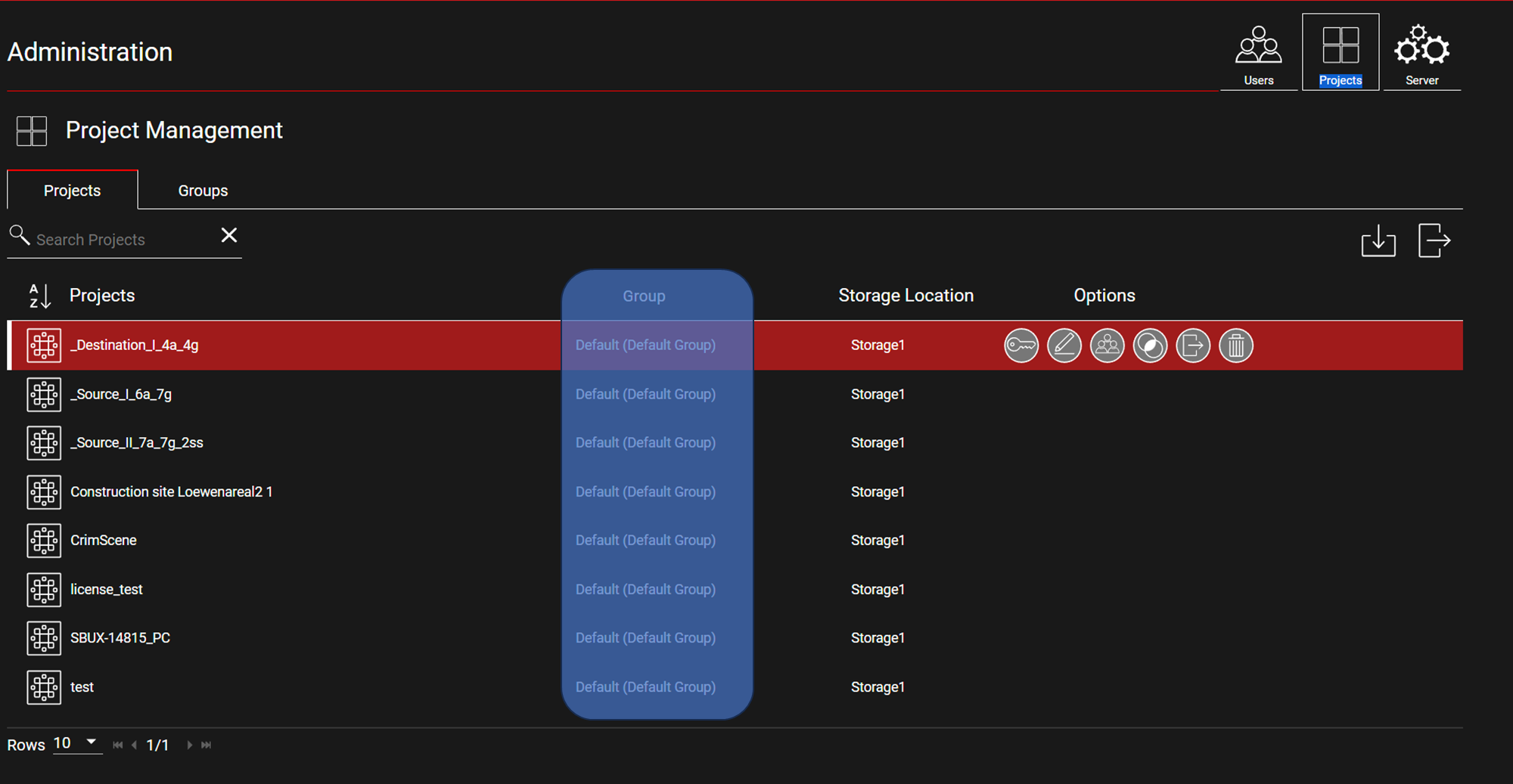Select the CrimScene project row

click(104, 541)
